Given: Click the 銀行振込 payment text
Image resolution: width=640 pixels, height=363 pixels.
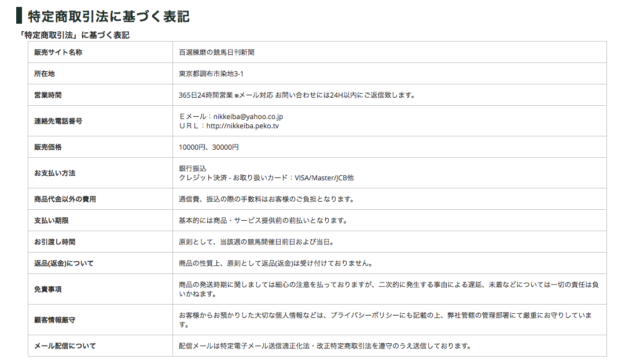Looking at the screenshot, I should 193,168.
